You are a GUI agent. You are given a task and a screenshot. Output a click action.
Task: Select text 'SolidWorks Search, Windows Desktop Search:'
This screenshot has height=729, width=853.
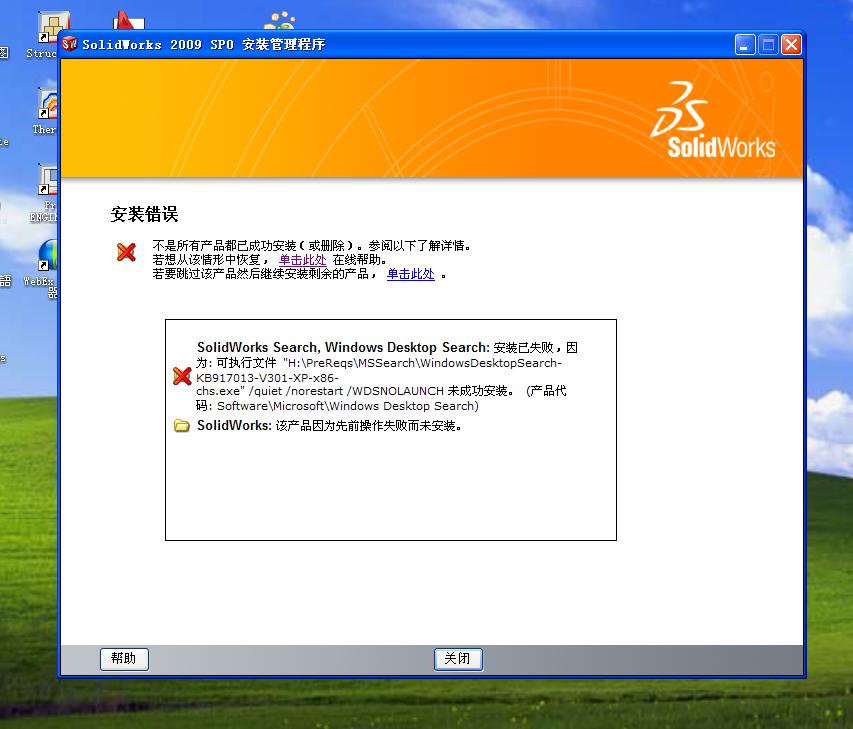coord(343,347)
